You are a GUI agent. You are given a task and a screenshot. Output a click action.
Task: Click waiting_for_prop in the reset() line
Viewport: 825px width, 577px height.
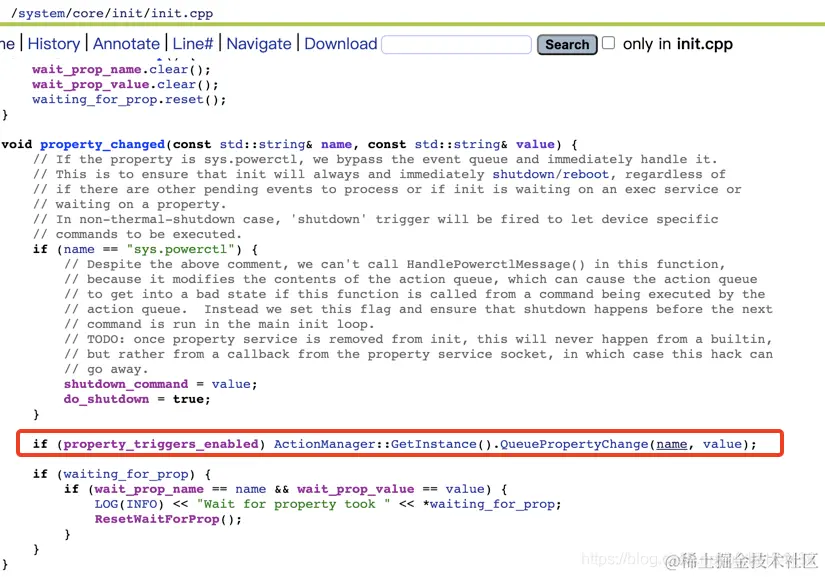[94, 99]
